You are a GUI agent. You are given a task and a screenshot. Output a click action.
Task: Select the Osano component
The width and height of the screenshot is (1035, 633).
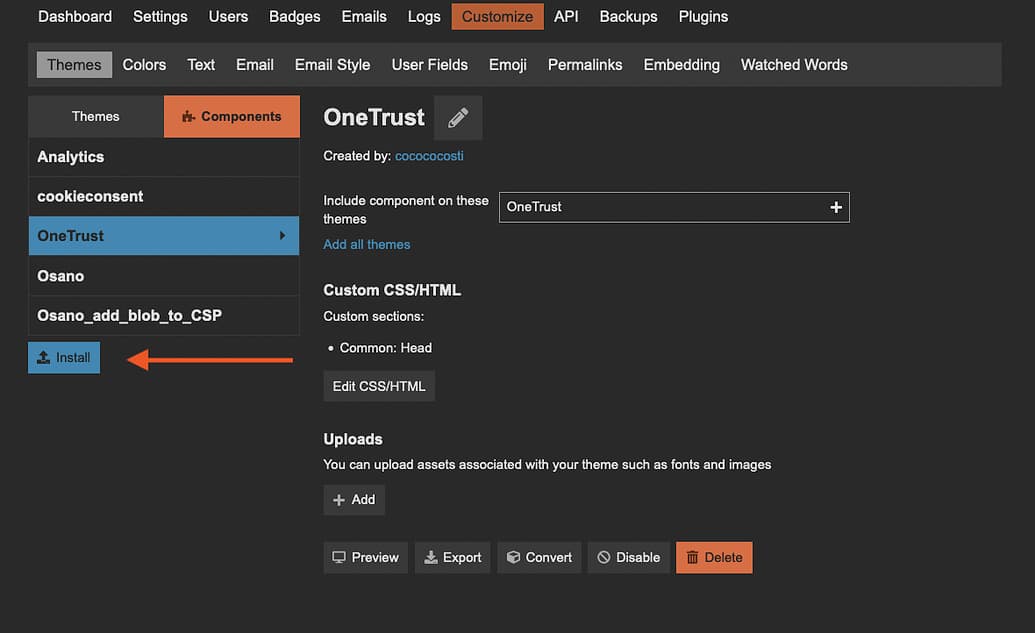click(x=164, y=276)
